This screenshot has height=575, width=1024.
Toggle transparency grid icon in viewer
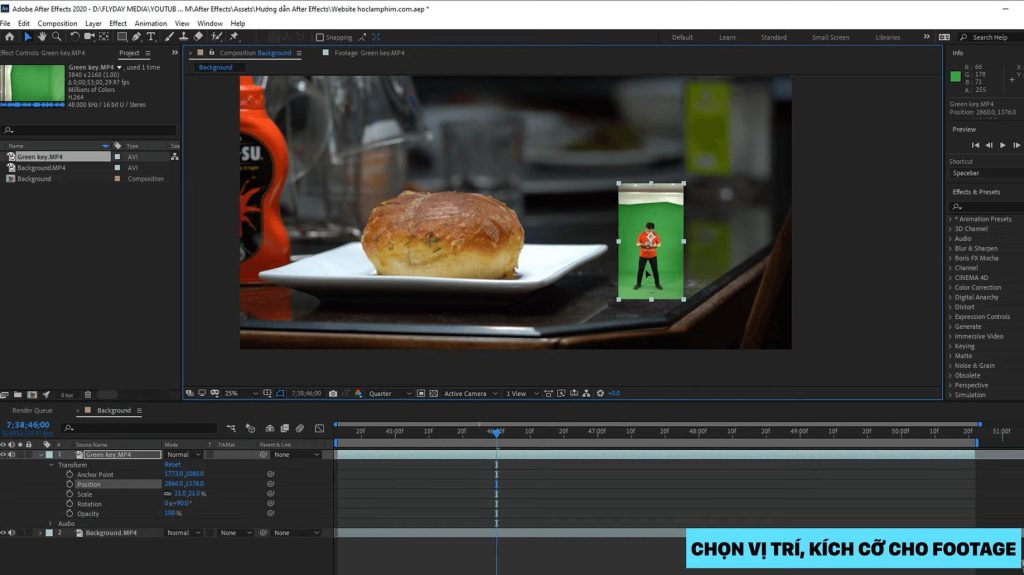click(434, 393)
